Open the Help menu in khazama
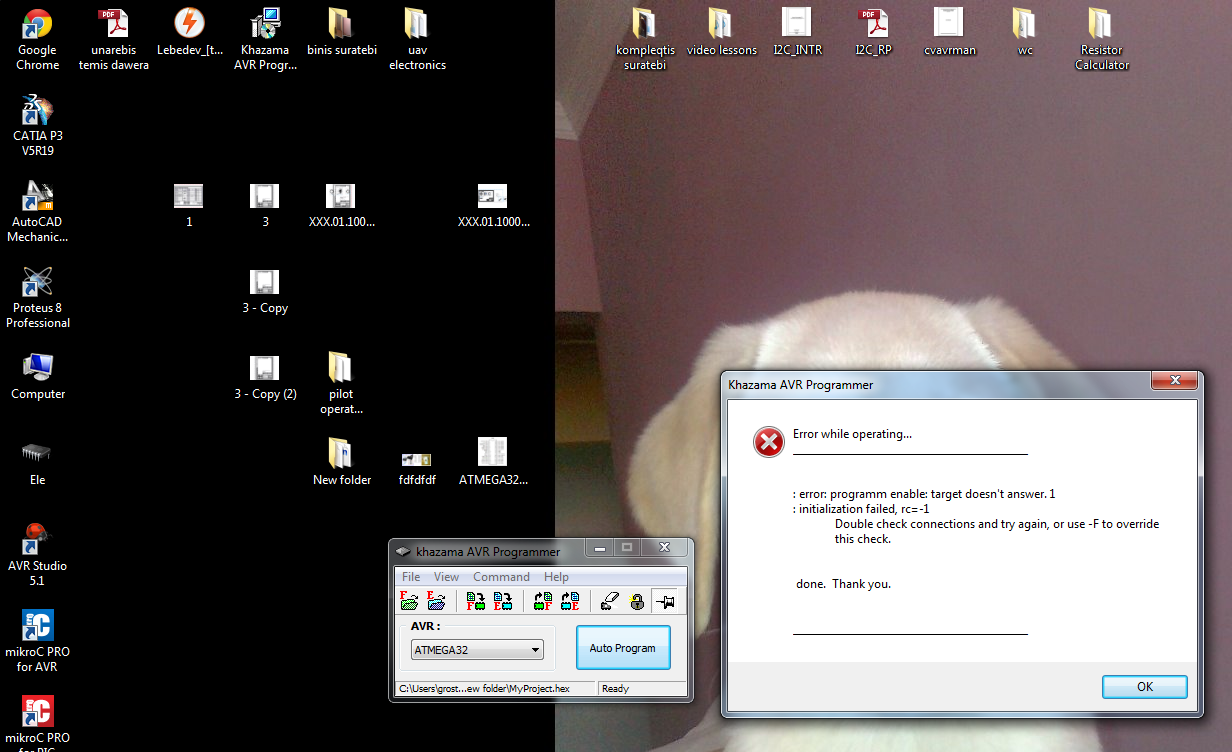The image size is (1232, 752). (x=556, y=577)
